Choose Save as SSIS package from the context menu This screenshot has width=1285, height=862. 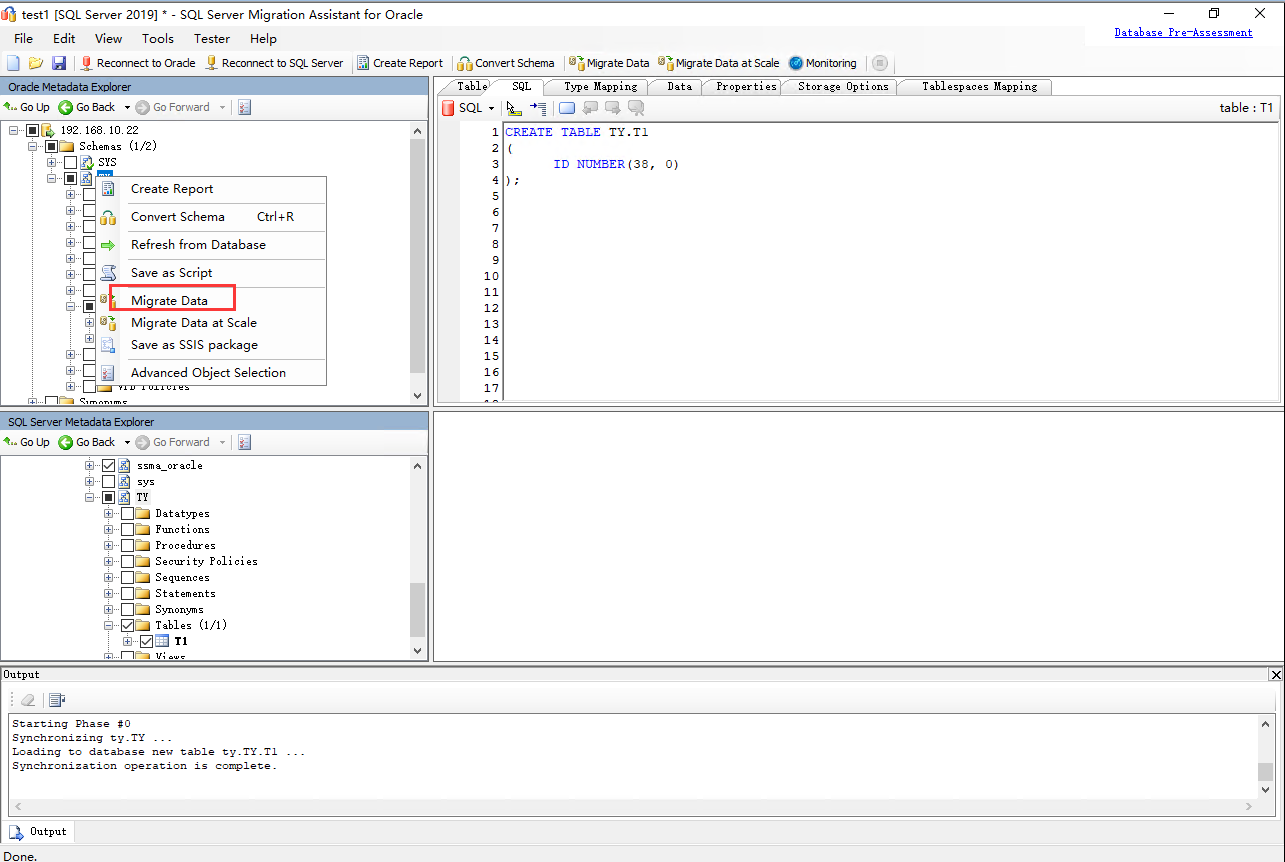pos(195,345)
